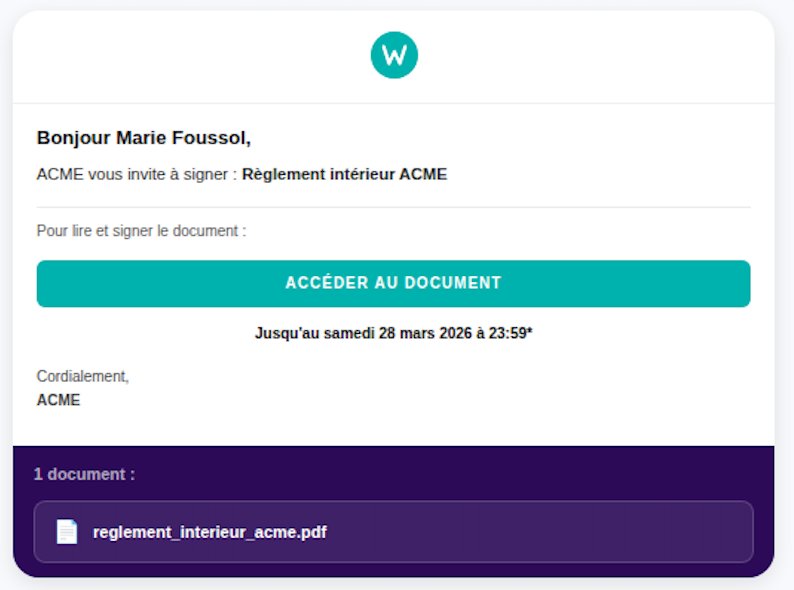Viewport: 794px width, 590px height.
Task: Click the PDF file icon
Action: tap(66, 532)
